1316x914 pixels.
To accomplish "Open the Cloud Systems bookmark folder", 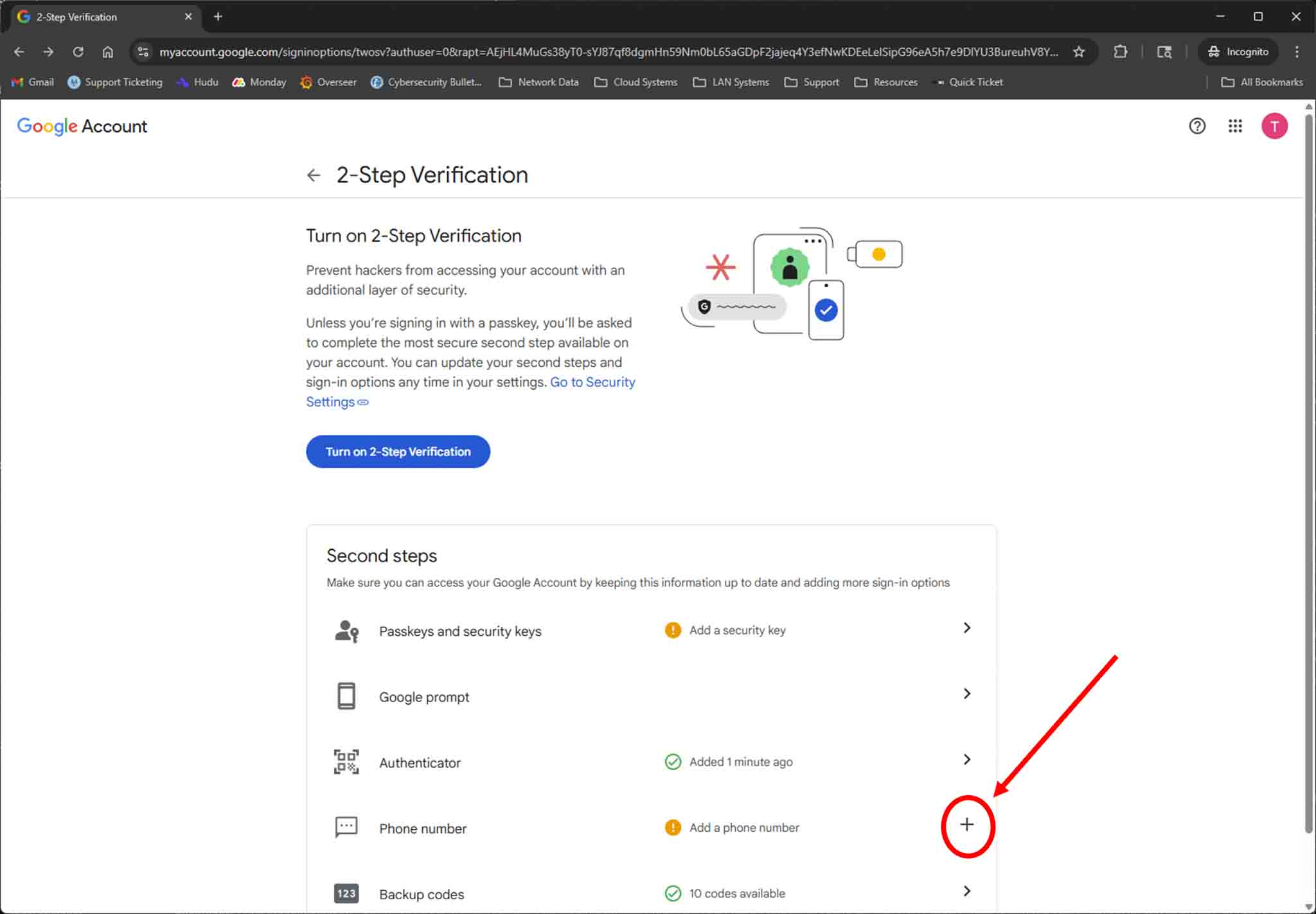I will coord(636,82).
